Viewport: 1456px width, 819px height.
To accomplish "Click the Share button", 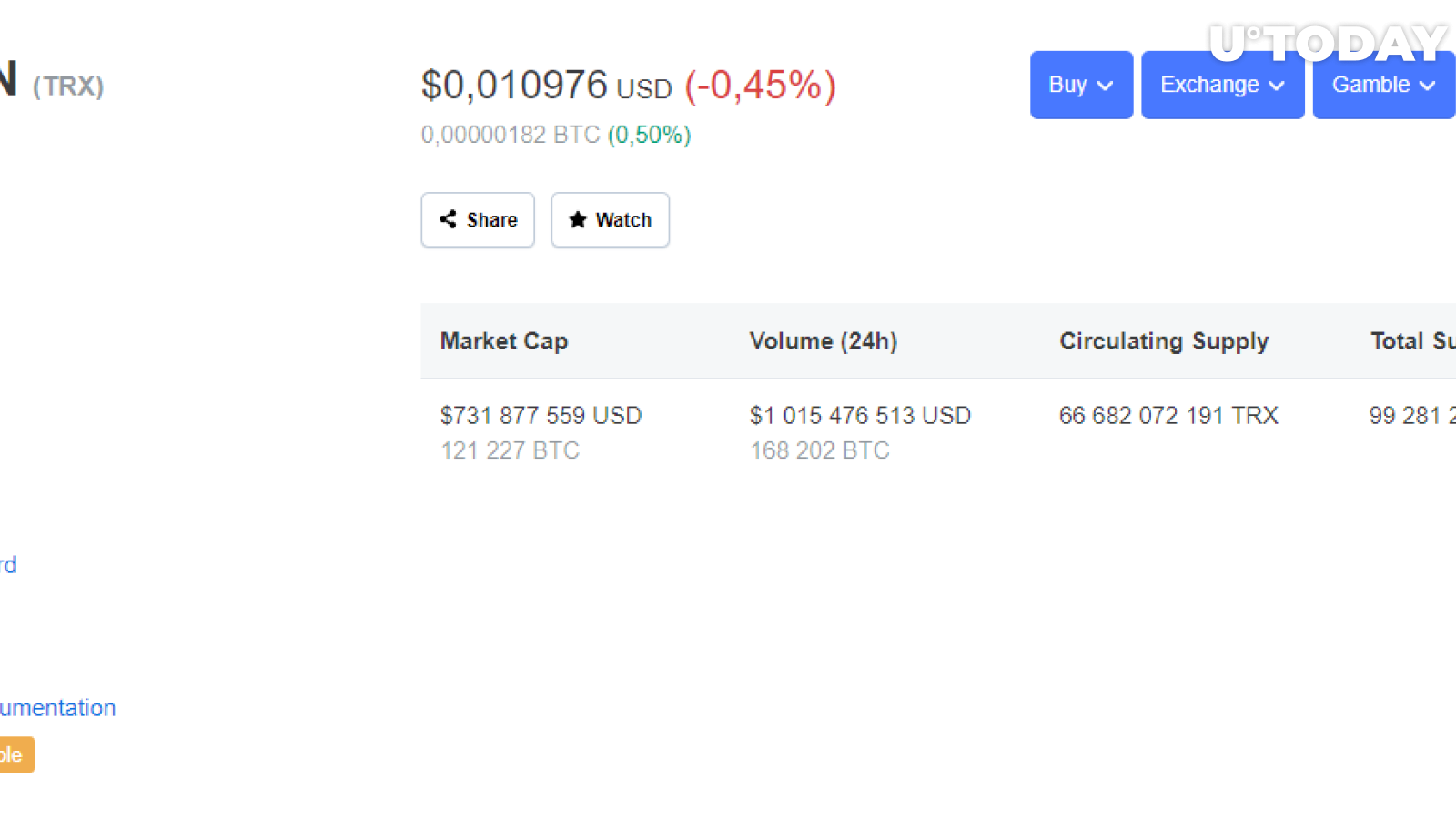I will (478, 219).
